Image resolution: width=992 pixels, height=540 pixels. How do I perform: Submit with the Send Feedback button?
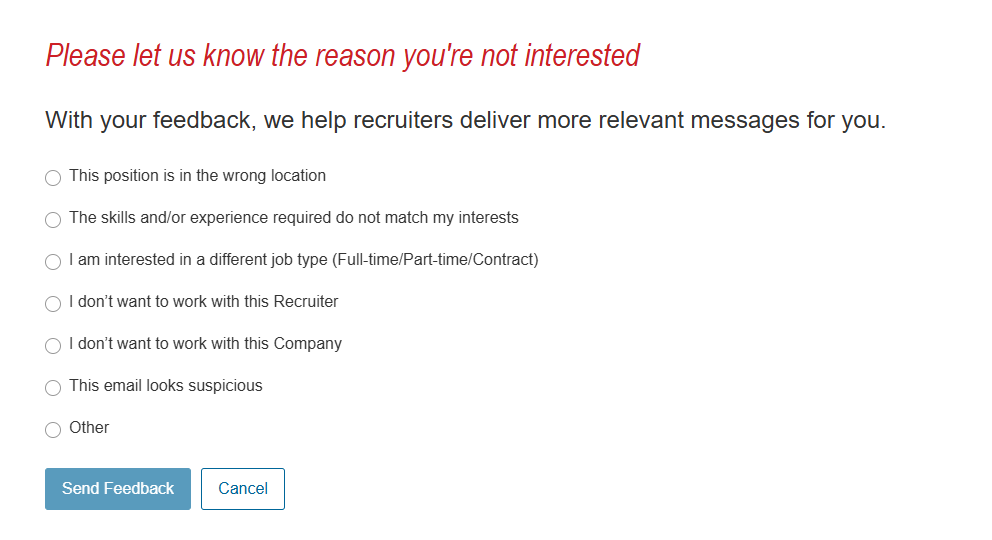pos(118,489)
